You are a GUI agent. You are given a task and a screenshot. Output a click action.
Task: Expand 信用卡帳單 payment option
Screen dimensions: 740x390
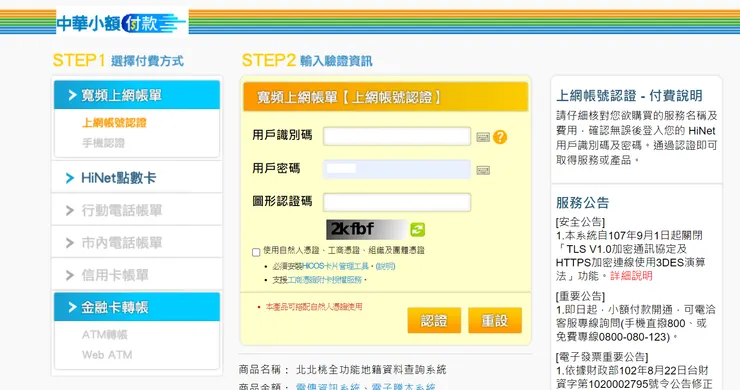point(137,275)
